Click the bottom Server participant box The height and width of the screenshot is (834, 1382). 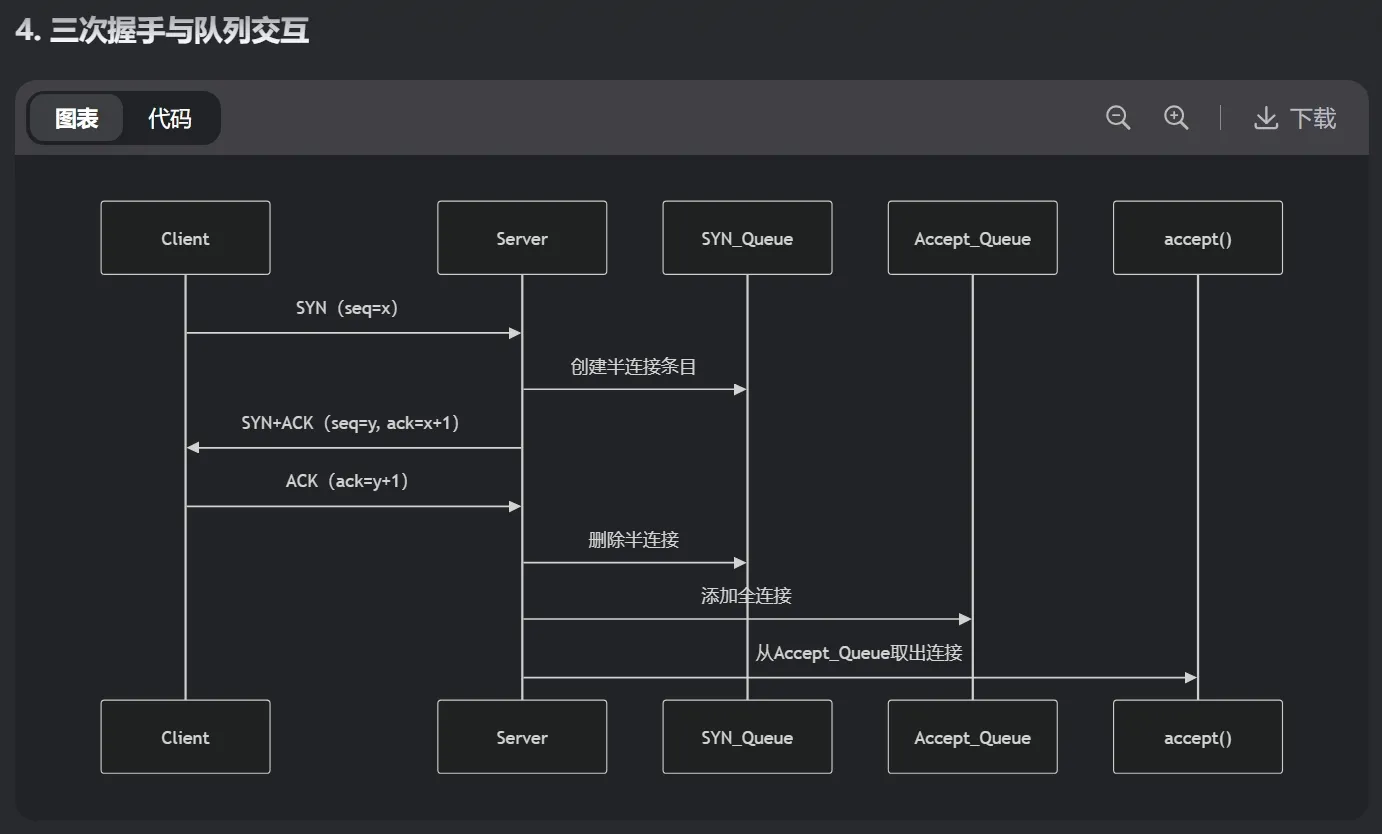pyautogui.click(x=522, y=737)
